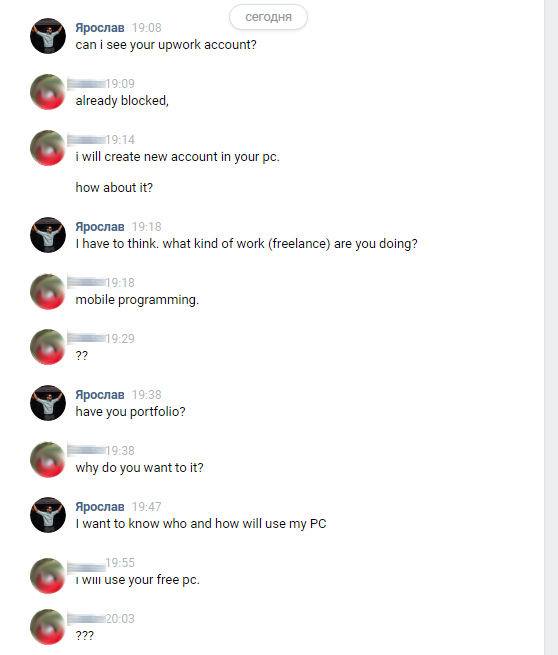Click the blurred sender name at 19:29
558x655 pixels.
coord(86,338)
